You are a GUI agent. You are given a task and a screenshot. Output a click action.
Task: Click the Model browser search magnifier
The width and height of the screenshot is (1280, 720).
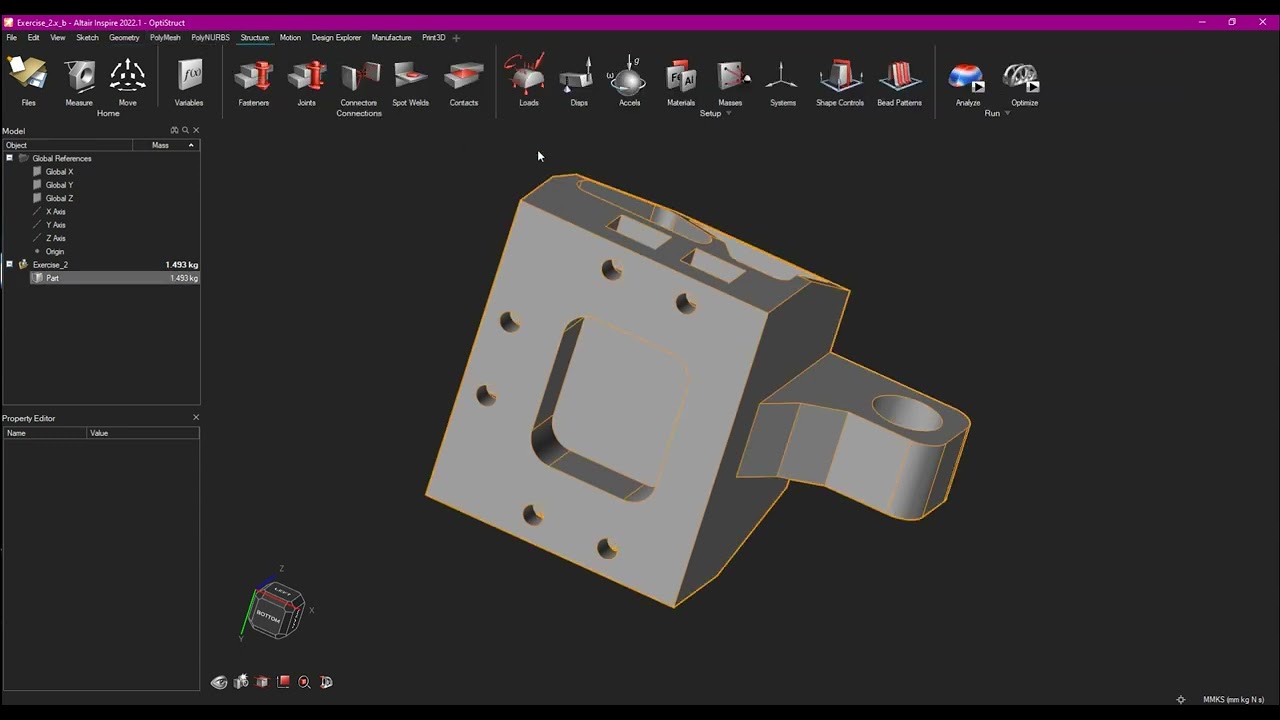tap(185, 130)
